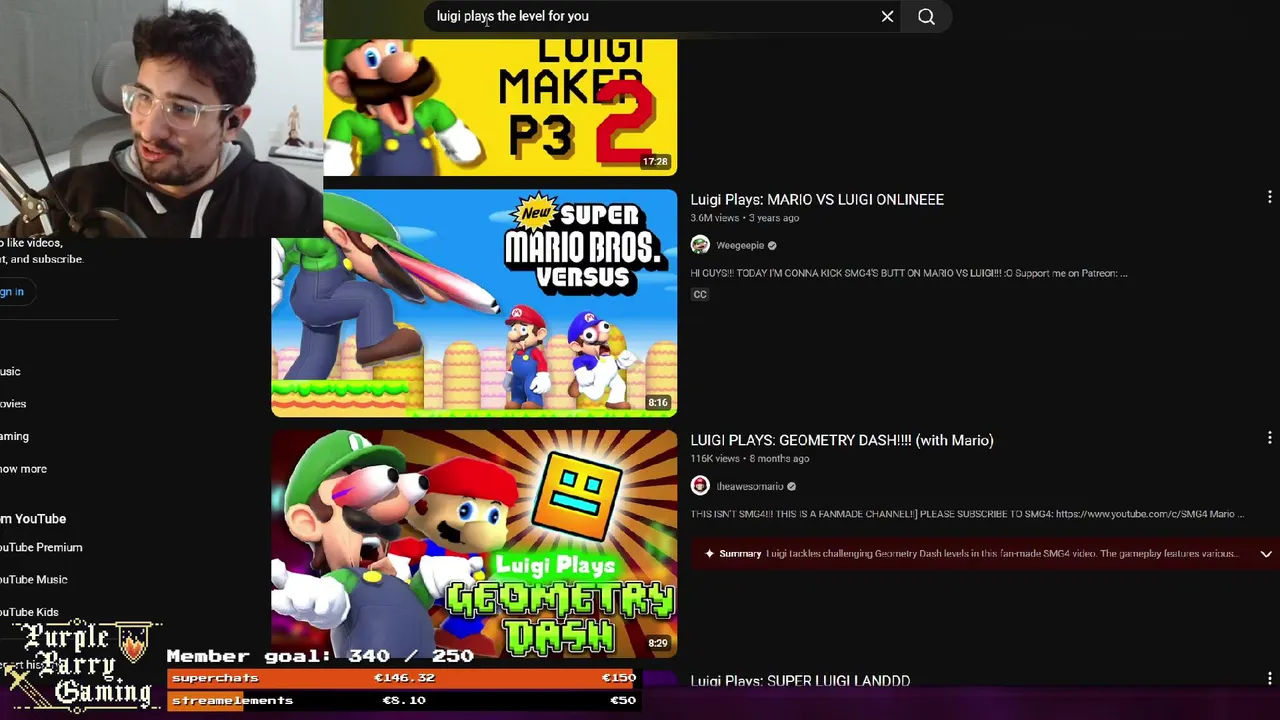
Task: Open 'Luigi Plays: SUPER LUIGI LANDDD' title
Action: coord(800,680)
